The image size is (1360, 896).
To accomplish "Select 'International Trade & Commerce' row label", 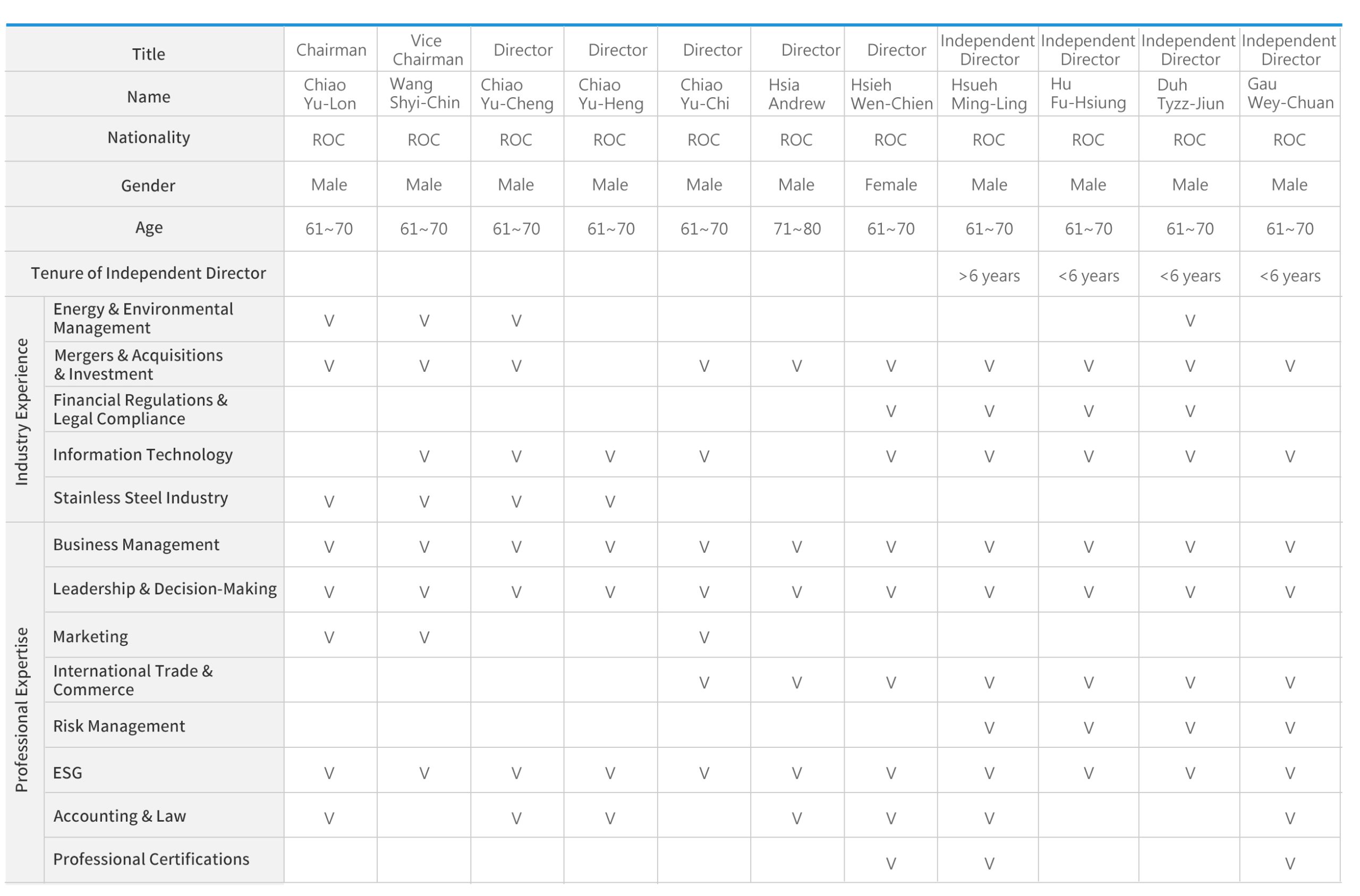I will tap(133, 680).
